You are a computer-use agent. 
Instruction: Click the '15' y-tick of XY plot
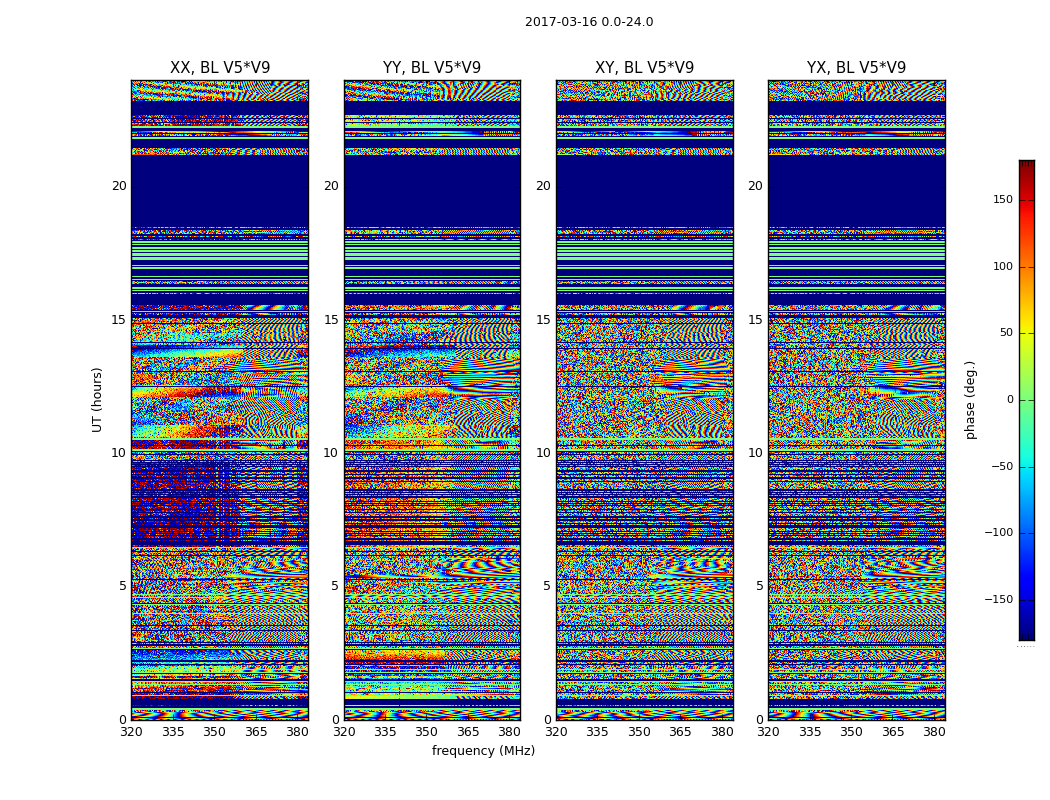coord(544,319)
